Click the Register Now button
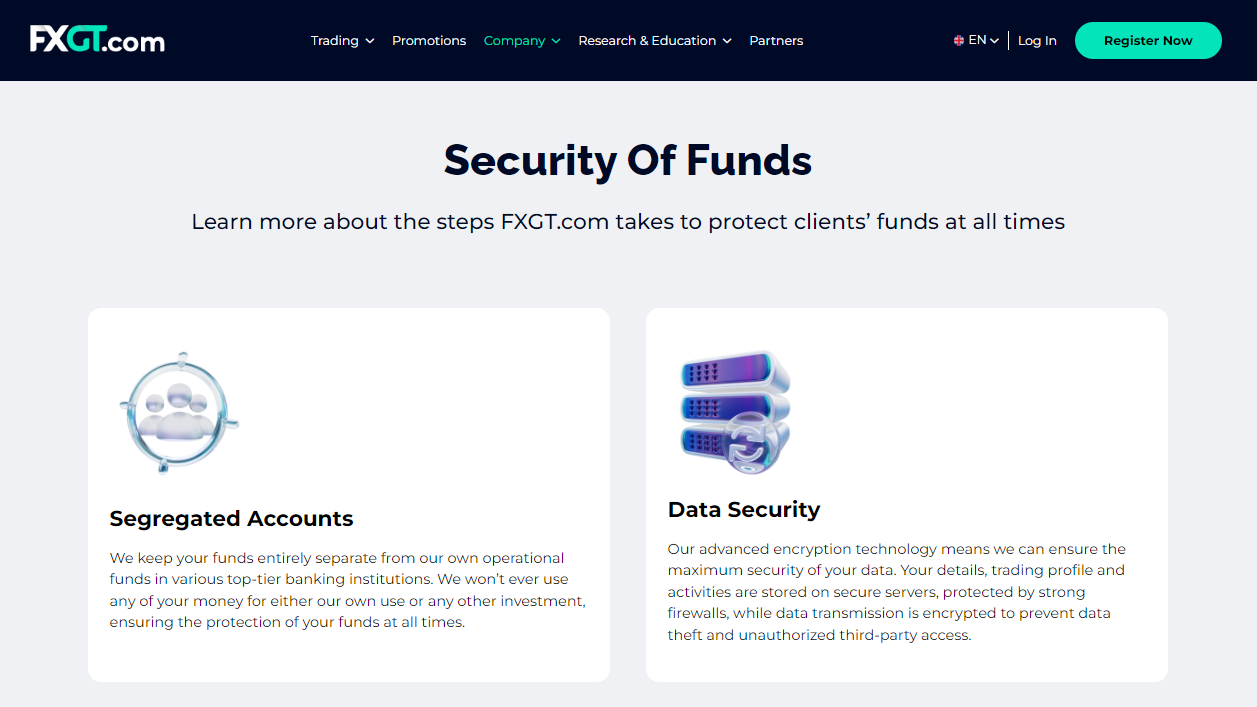The width and height of the screenshot is (1257, 707). click(x=1148, y=40)
